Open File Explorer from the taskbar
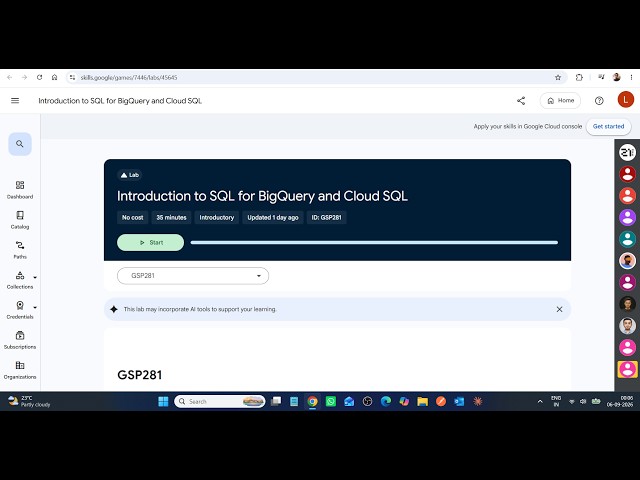 pos(422,402)
